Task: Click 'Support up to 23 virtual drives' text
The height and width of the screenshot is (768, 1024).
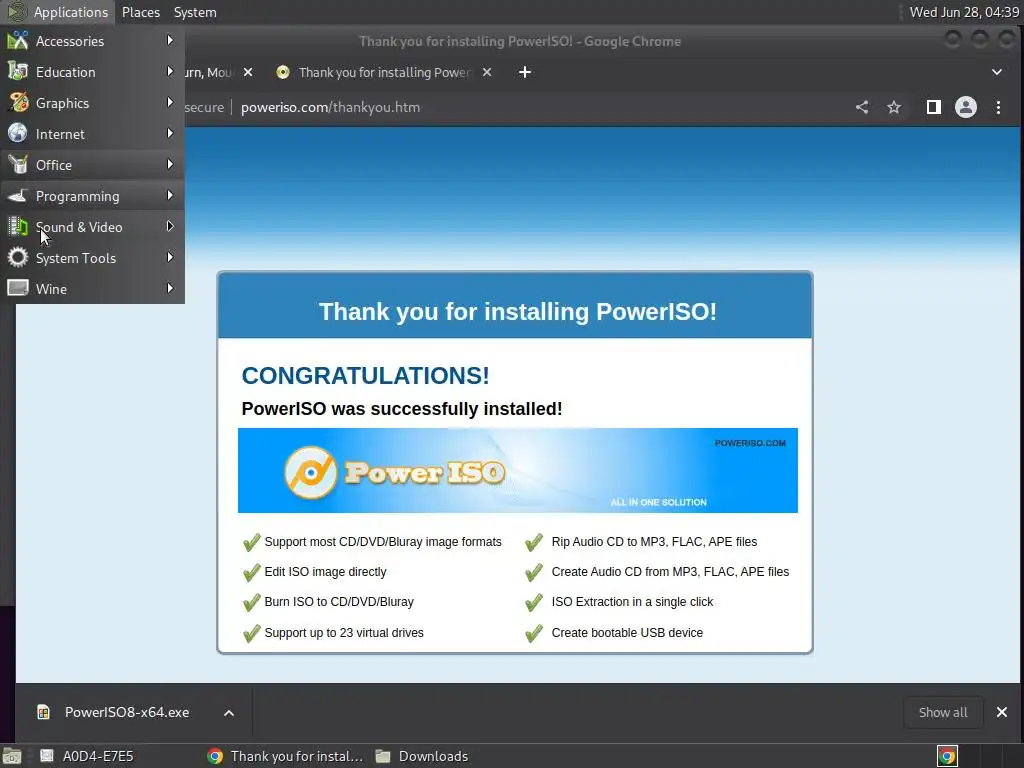Action: tap(344, 633)
